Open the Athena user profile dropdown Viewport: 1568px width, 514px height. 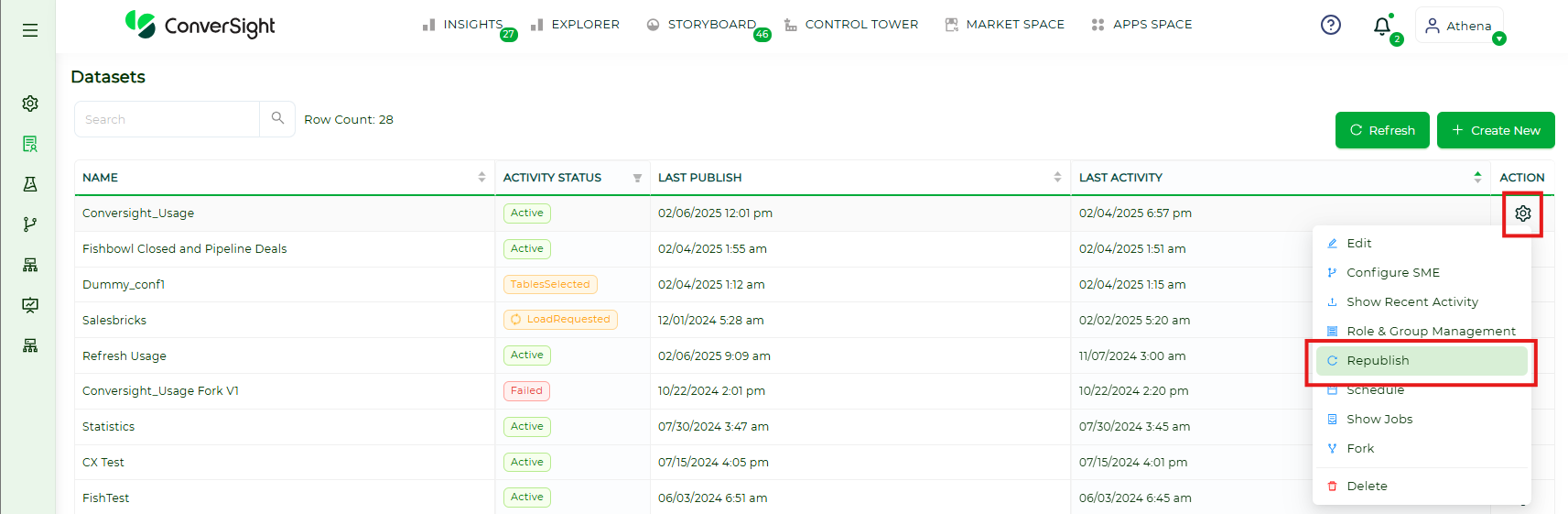(x=1459, y=26)
